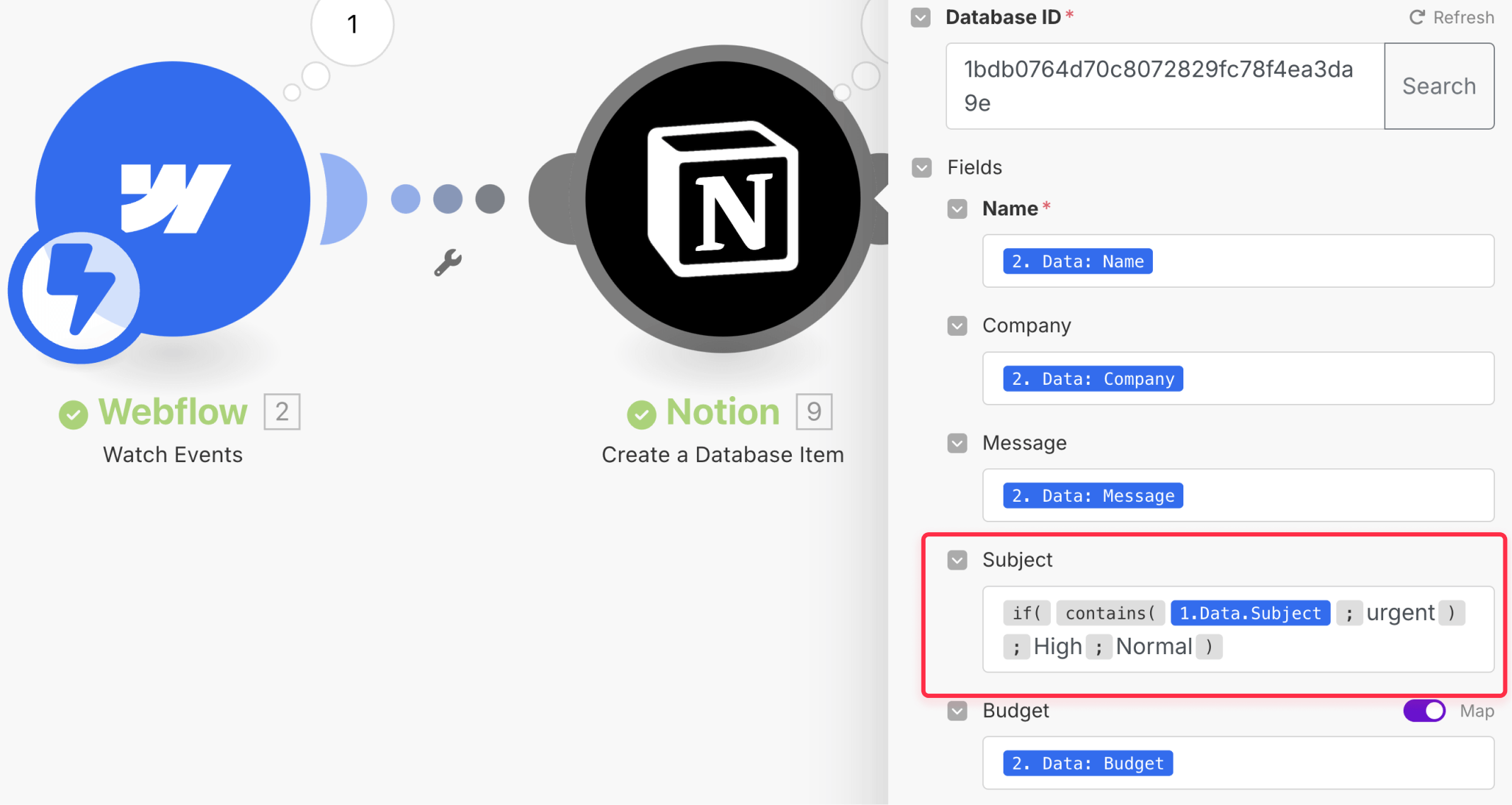Click the Budget field input box
Viewport: 1512px width, 805px height.
pyautogui.click(x=1238, y=763)
